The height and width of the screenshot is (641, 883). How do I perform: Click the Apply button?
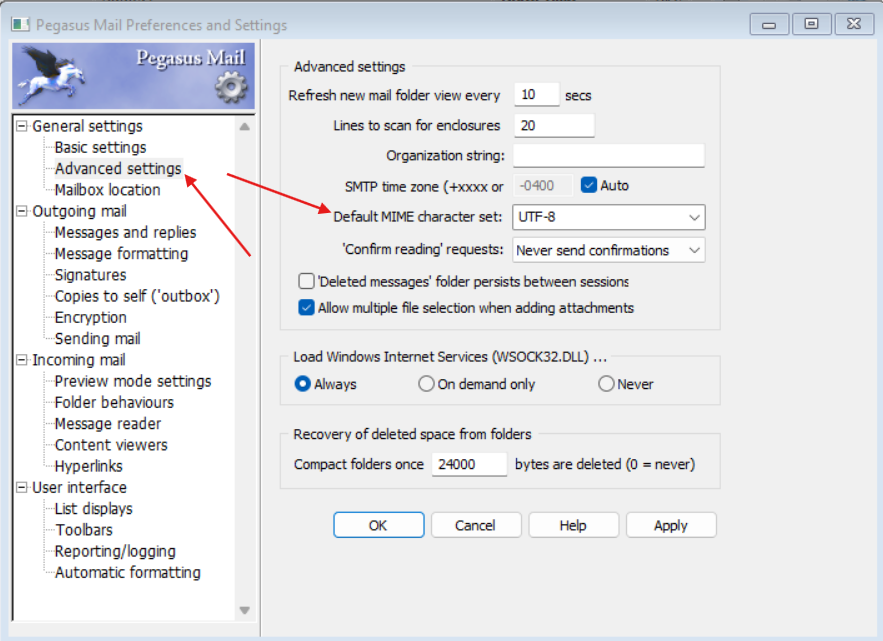pyautogui.click(x=670, y=525)
